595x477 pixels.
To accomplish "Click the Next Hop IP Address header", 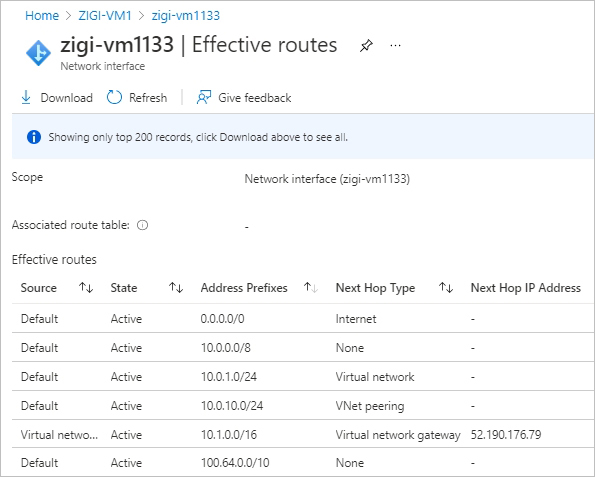I will pos(526,288).
